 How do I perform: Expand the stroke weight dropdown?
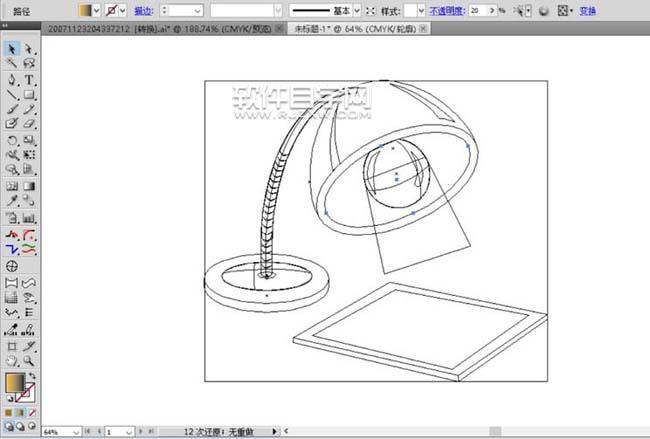(x=198, y=9)
